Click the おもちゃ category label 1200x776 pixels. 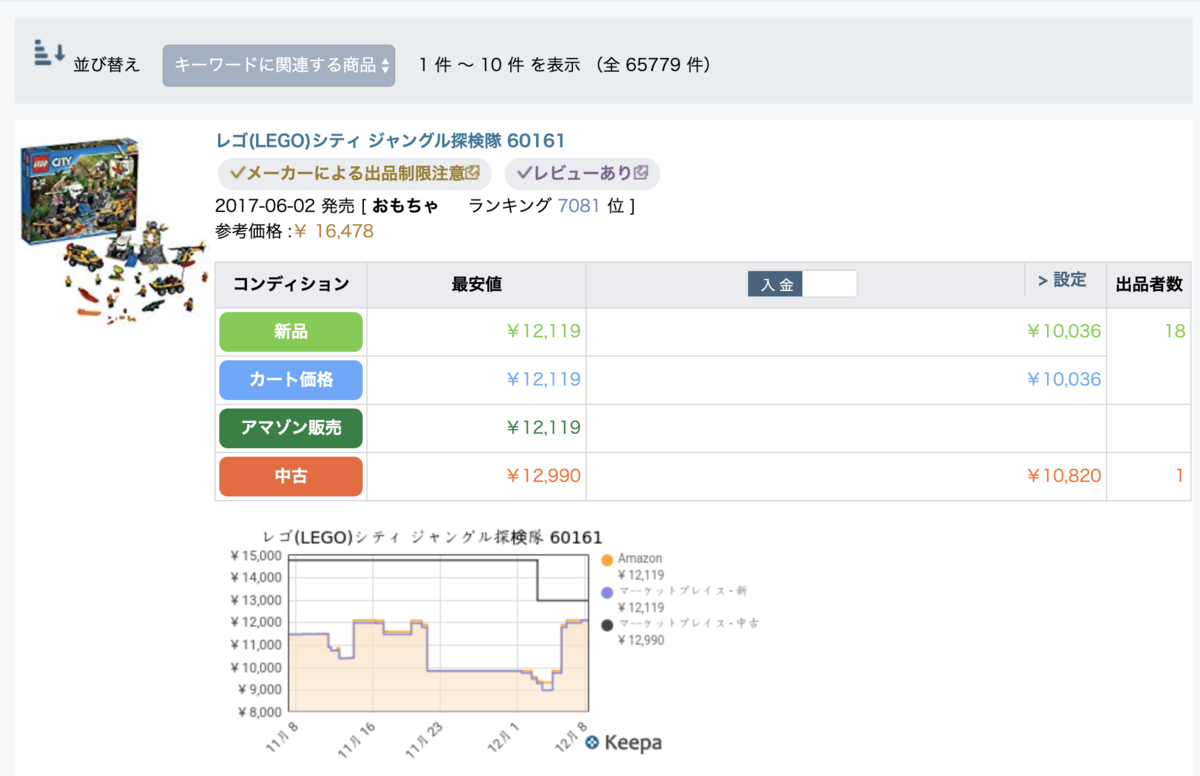pos(405,206)
